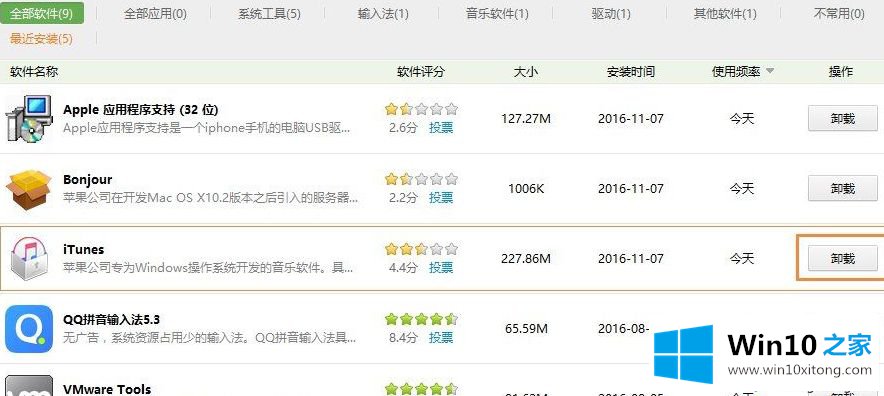Open the 全部应用(0) tab

pos(155,14)
